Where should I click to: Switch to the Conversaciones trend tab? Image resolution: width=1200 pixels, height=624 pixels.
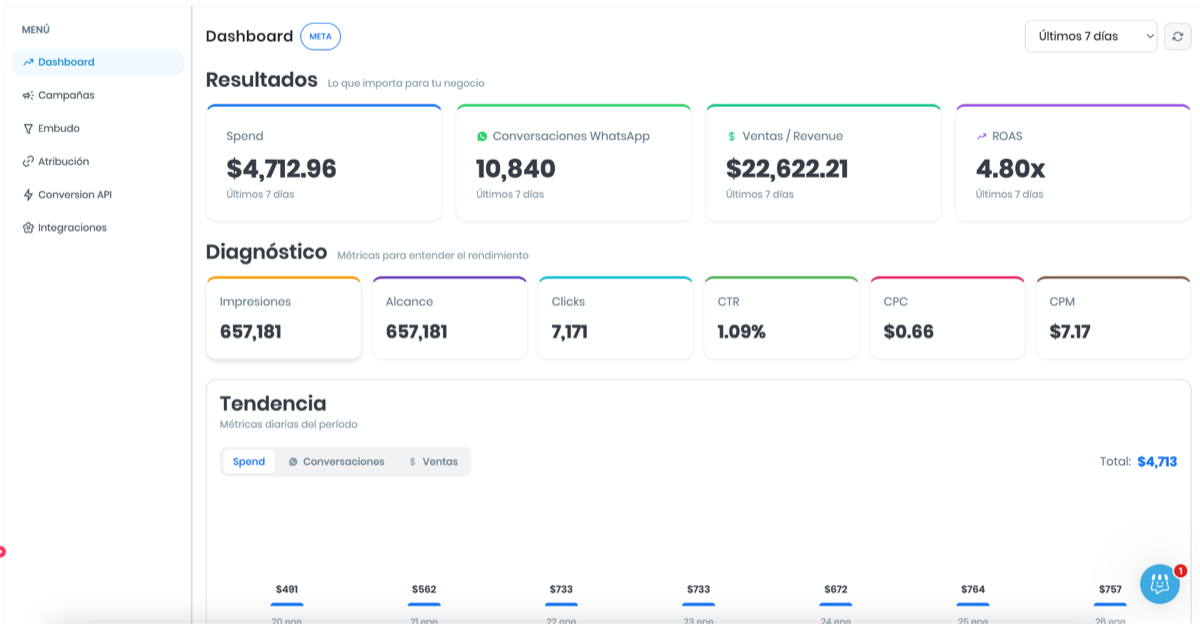click(x=336, y=461)
